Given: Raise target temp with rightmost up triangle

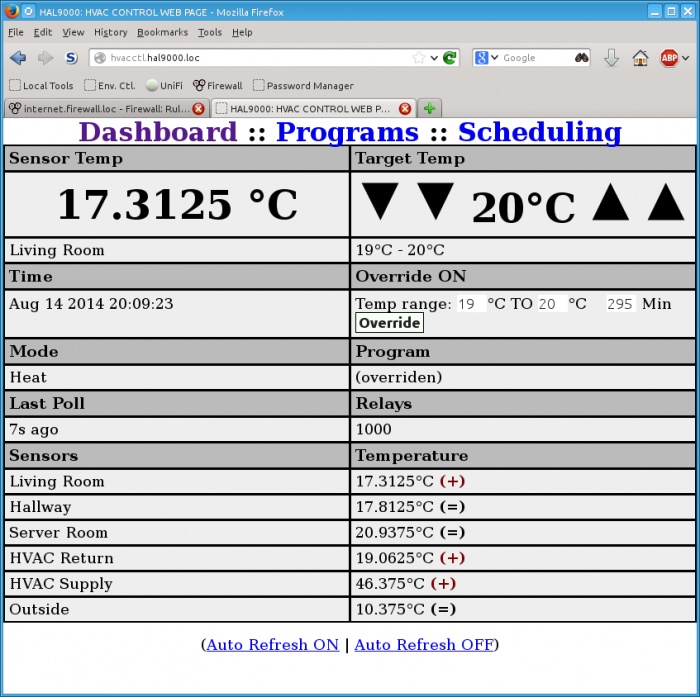Looking at the screenshot, I should click(x=665, y=203).
